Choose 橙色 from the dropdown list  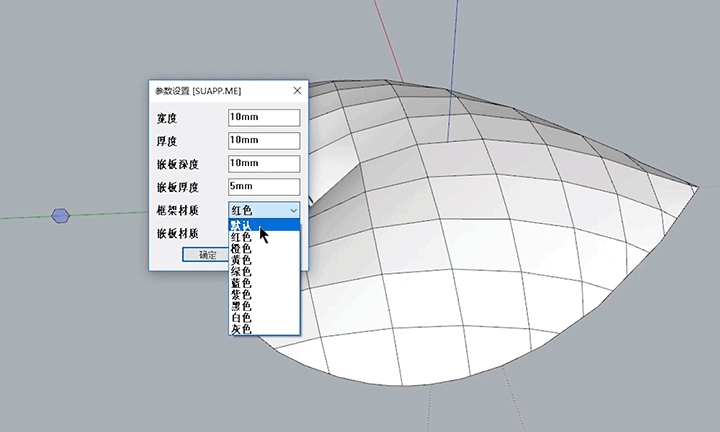pyautogui.click(x=264, y=248)
